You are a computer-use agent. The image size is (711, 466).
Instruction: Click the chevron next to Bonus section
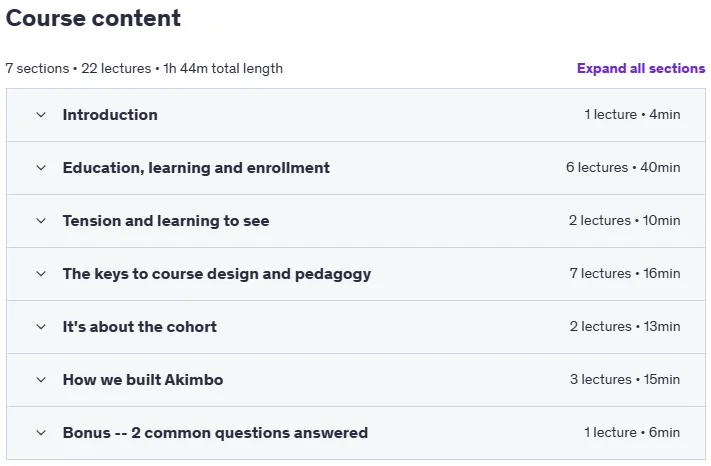41,433
